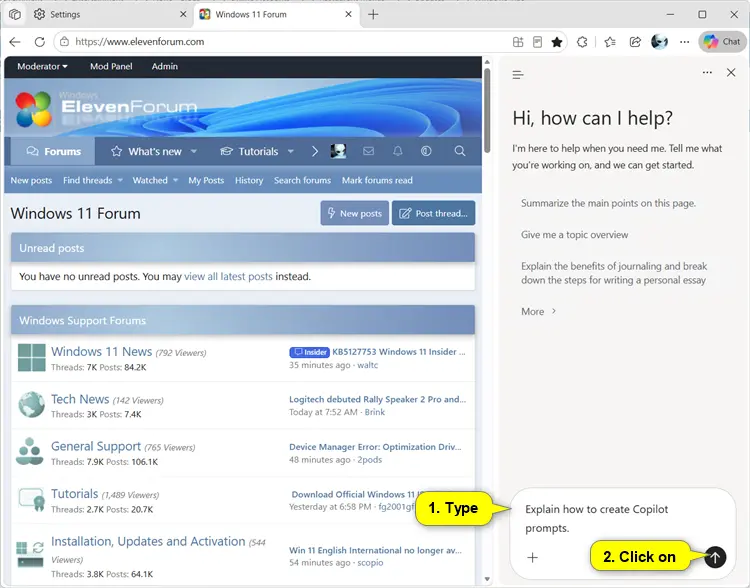Image resolution: width=750 pixels, height=588 pixels.
Task: Click the page vertical scrollbar thumb
Action: (x=487, y=111)
